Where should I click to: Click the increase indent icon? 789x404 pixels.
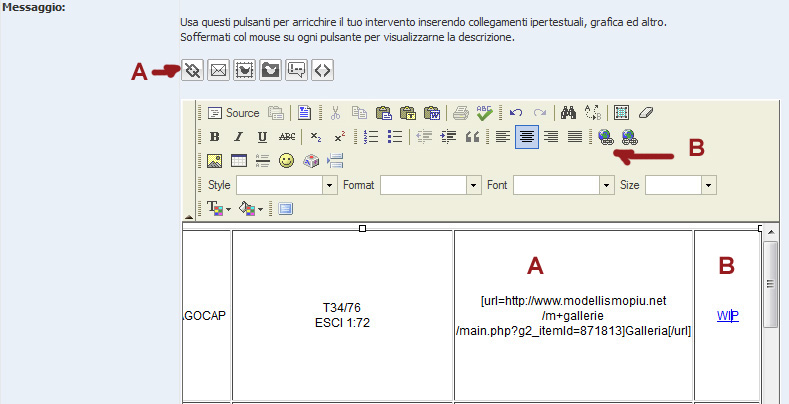[448, 137]
